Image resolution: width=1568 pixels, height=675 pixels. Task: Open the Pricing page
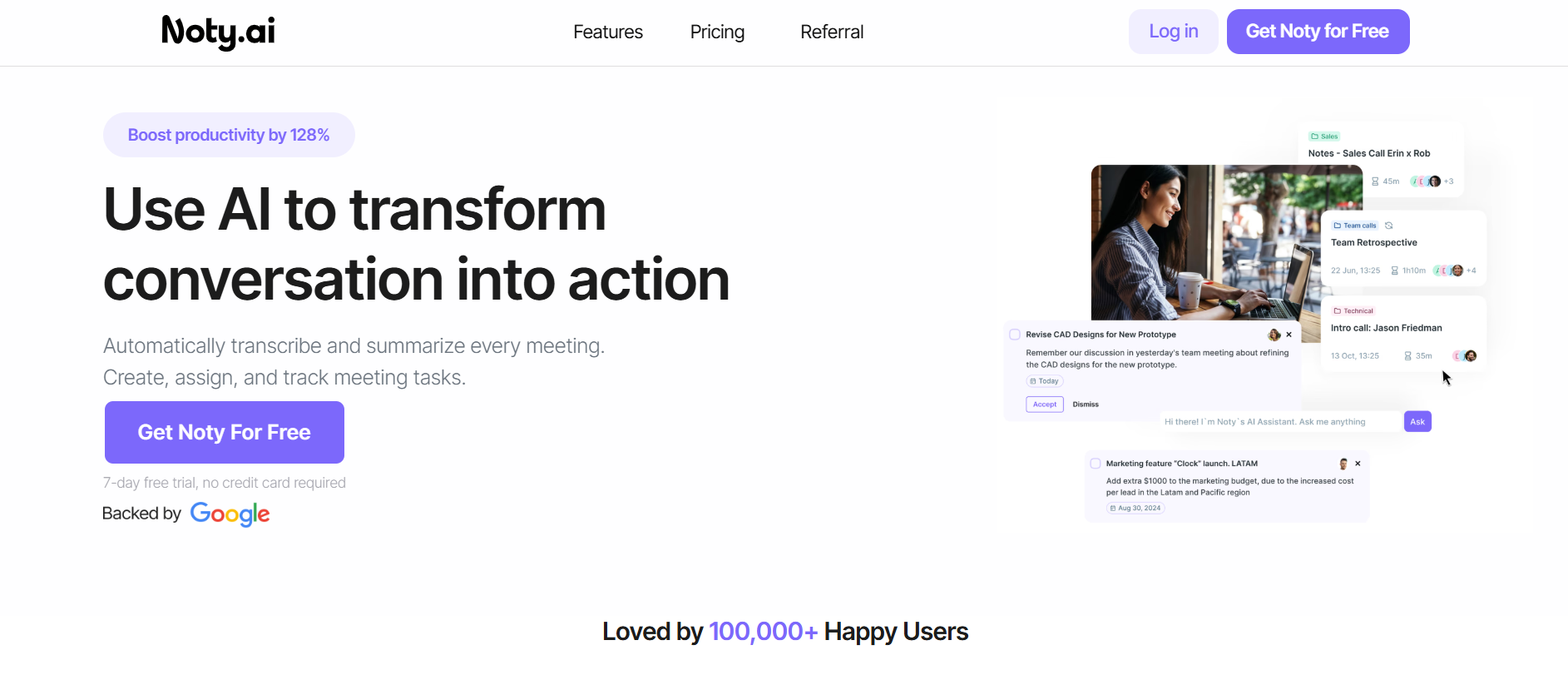[x=717, y=32]
